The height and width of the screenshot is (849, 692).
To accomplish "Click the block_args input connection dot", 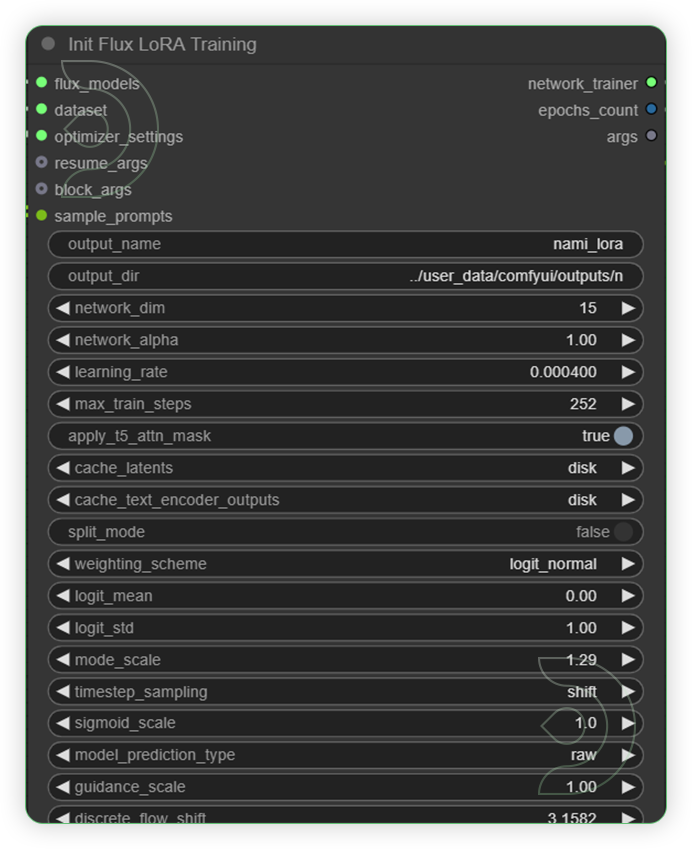I will point(41,190).
